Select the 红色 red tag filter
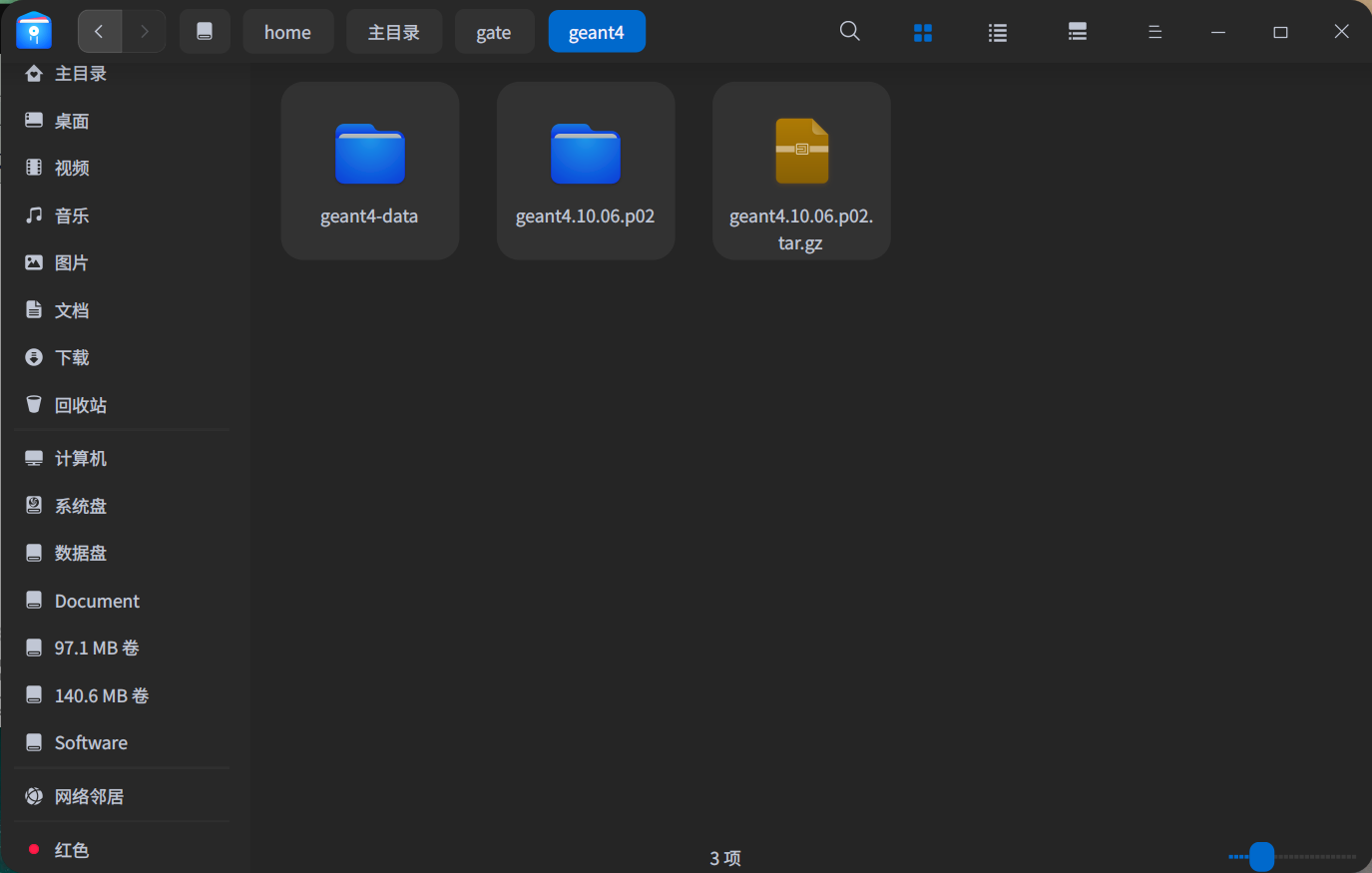 70,849
